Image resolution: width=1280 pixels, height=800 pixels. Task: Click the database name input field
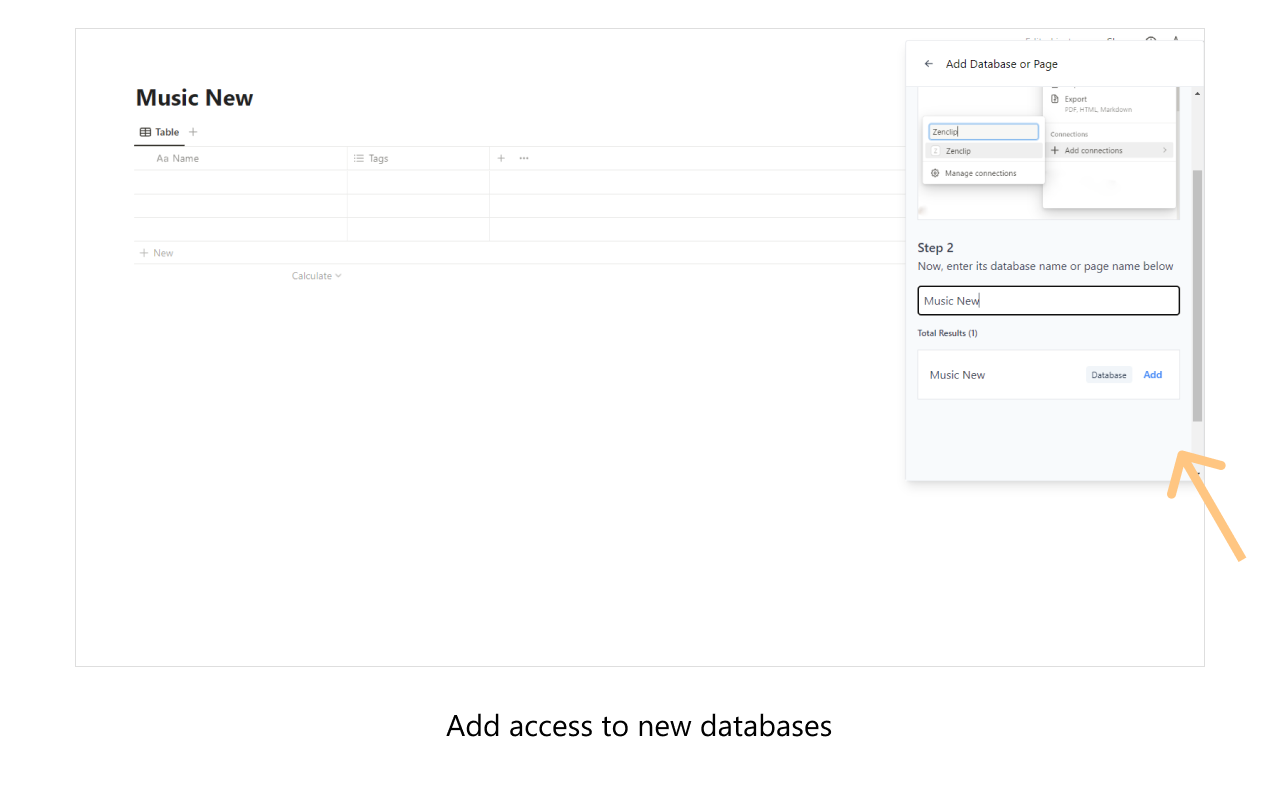pyautogui.click(x=1048, y=301)
